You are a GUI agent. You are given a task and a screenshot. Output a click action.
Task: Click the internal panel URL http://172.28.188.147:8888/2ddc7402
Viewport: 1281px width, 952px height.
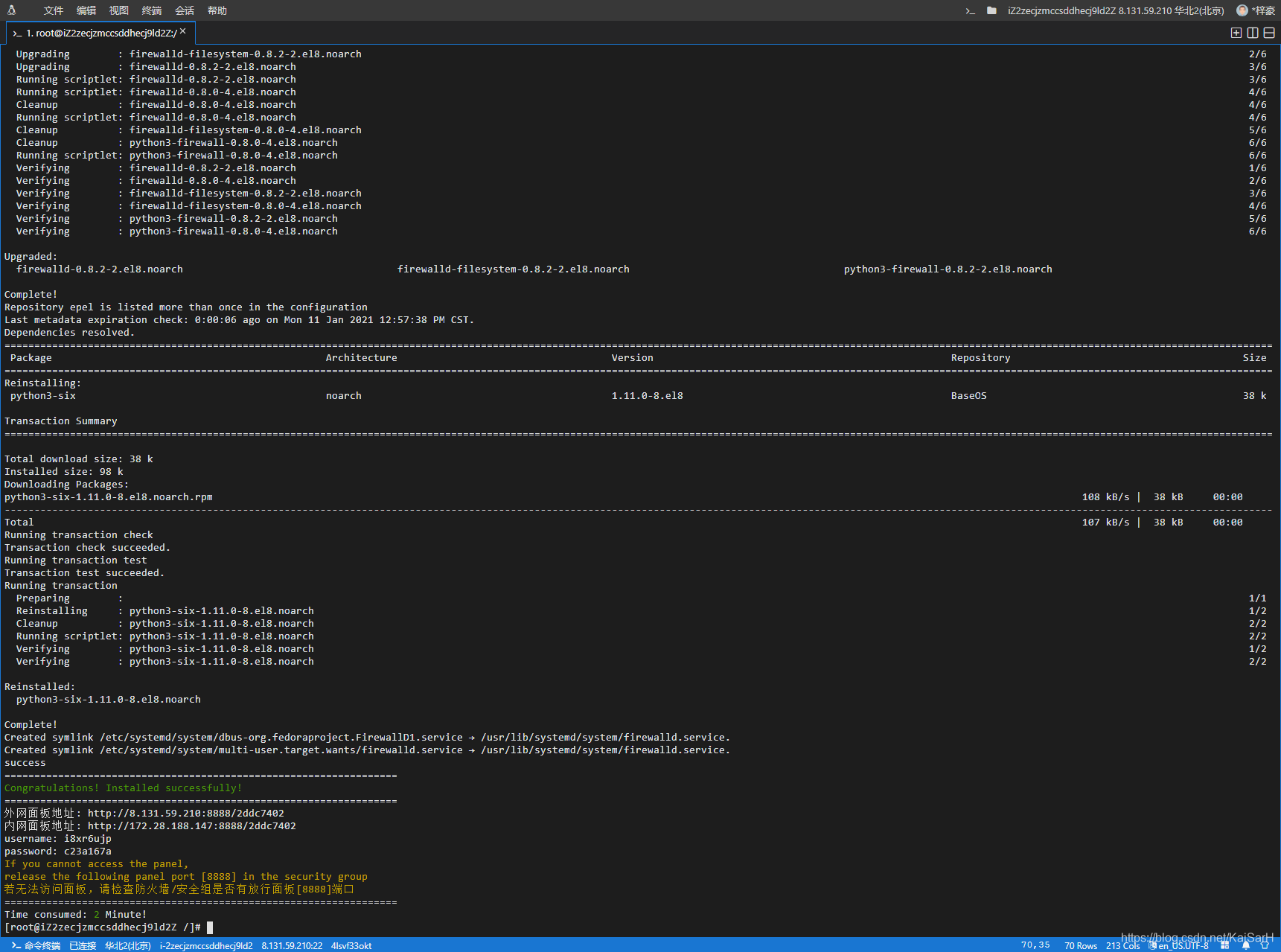tap(192, 826)
